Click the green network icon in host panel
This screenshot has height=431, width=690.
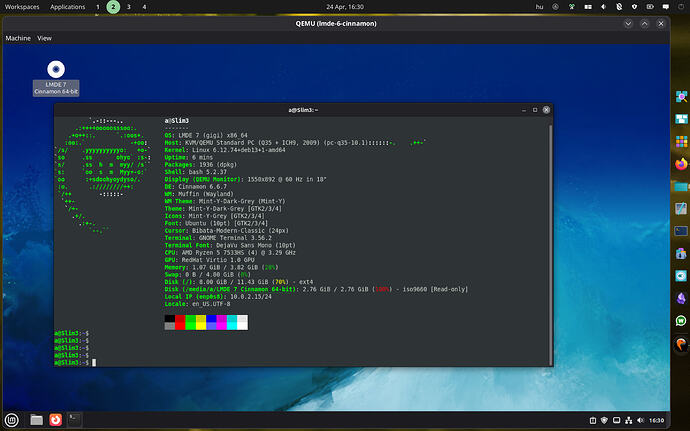point(572,7)
